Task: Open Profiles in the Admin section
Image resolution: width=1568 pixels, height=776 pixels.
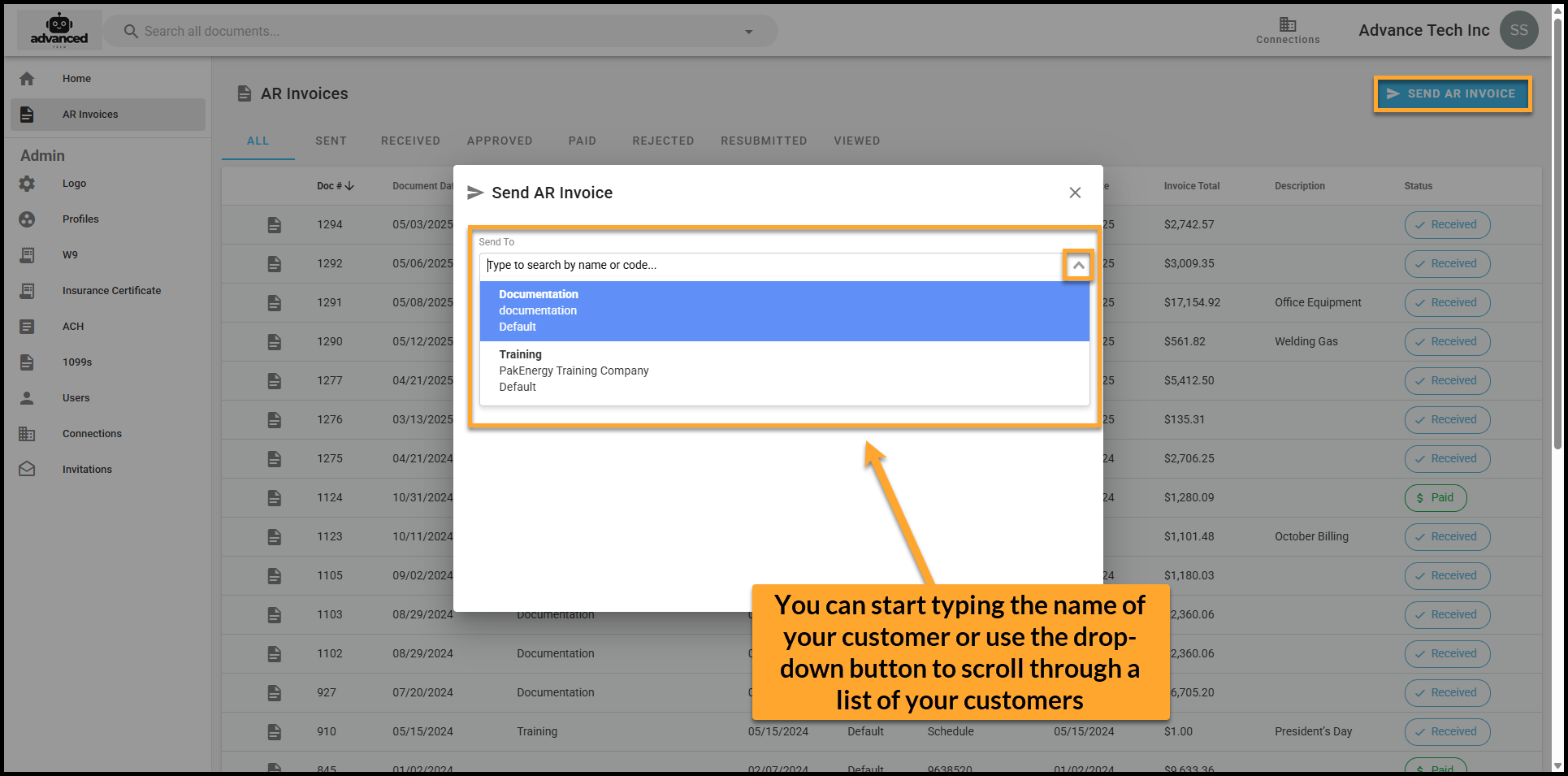Action: click(x=108, y=219)
